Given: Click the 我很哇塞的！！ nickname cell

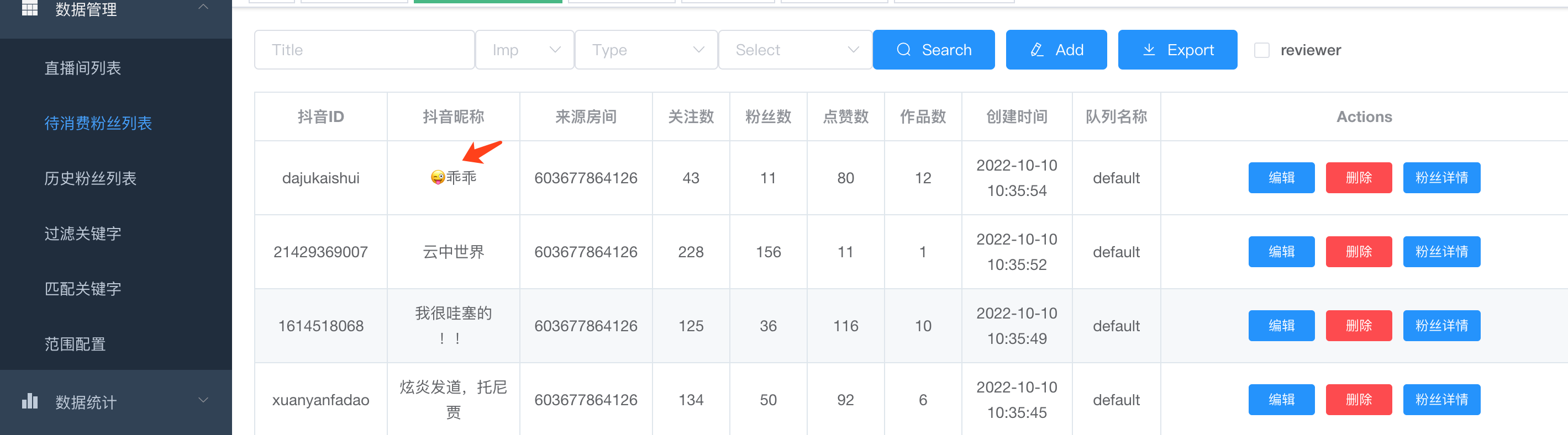Looking at the screenshot, I should pos(454,326).
